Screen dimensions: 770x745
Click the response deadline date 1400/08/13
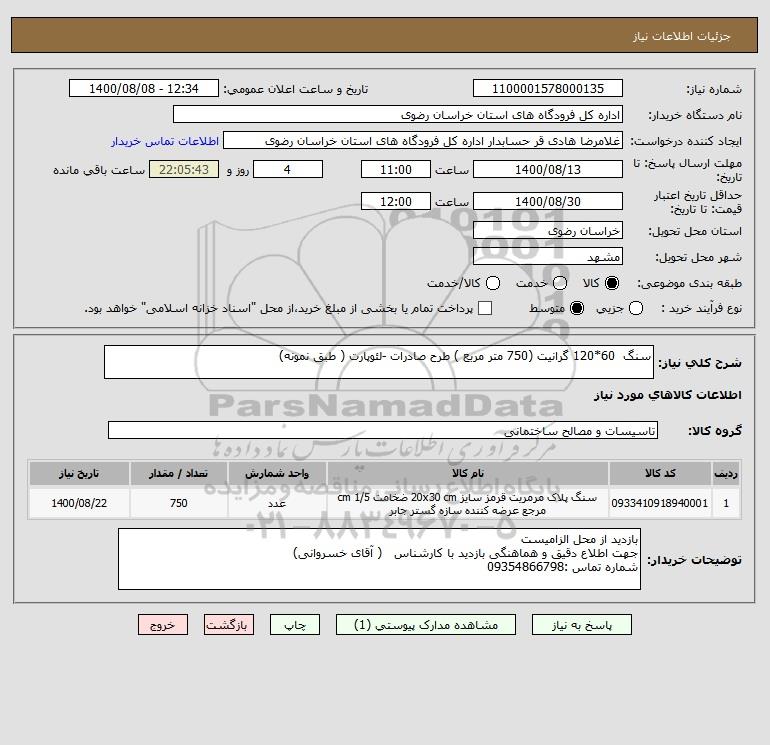[x=548, y=169]
